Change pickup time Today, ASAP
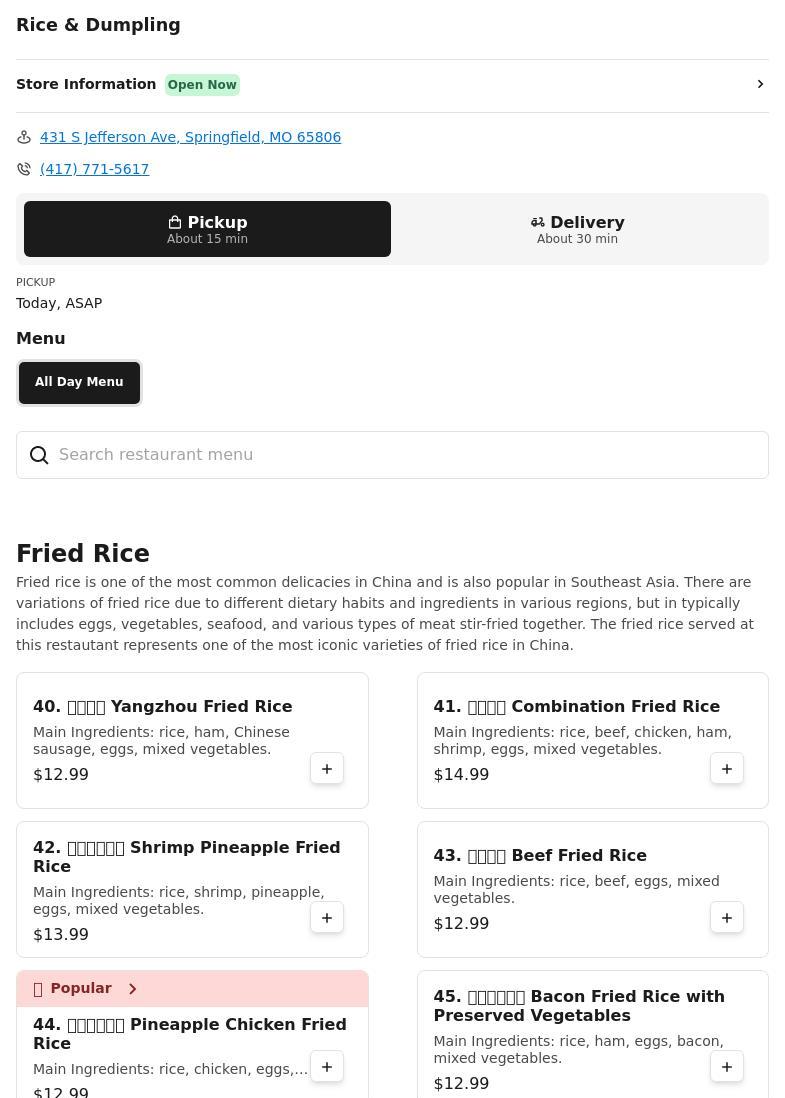This screenshot has width=785, height=1098. 59,303
